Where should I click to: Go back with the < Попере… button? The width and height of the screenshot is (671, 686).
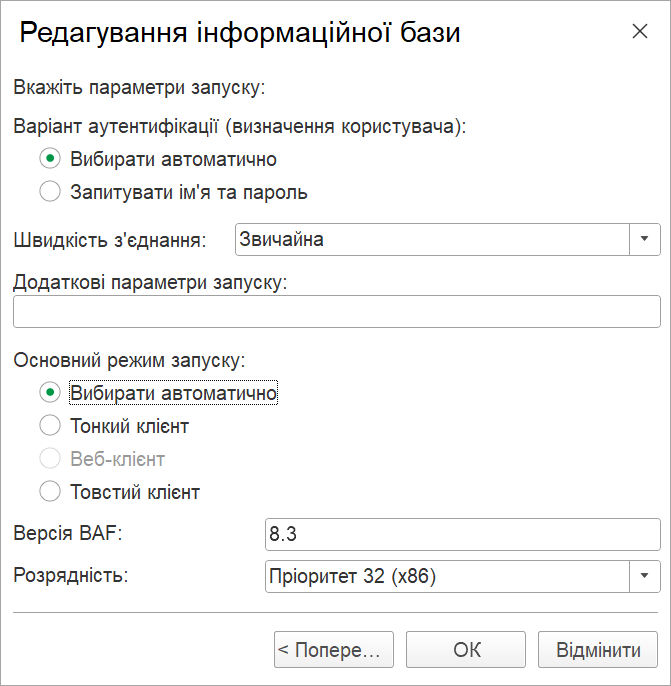pos(334,649)
